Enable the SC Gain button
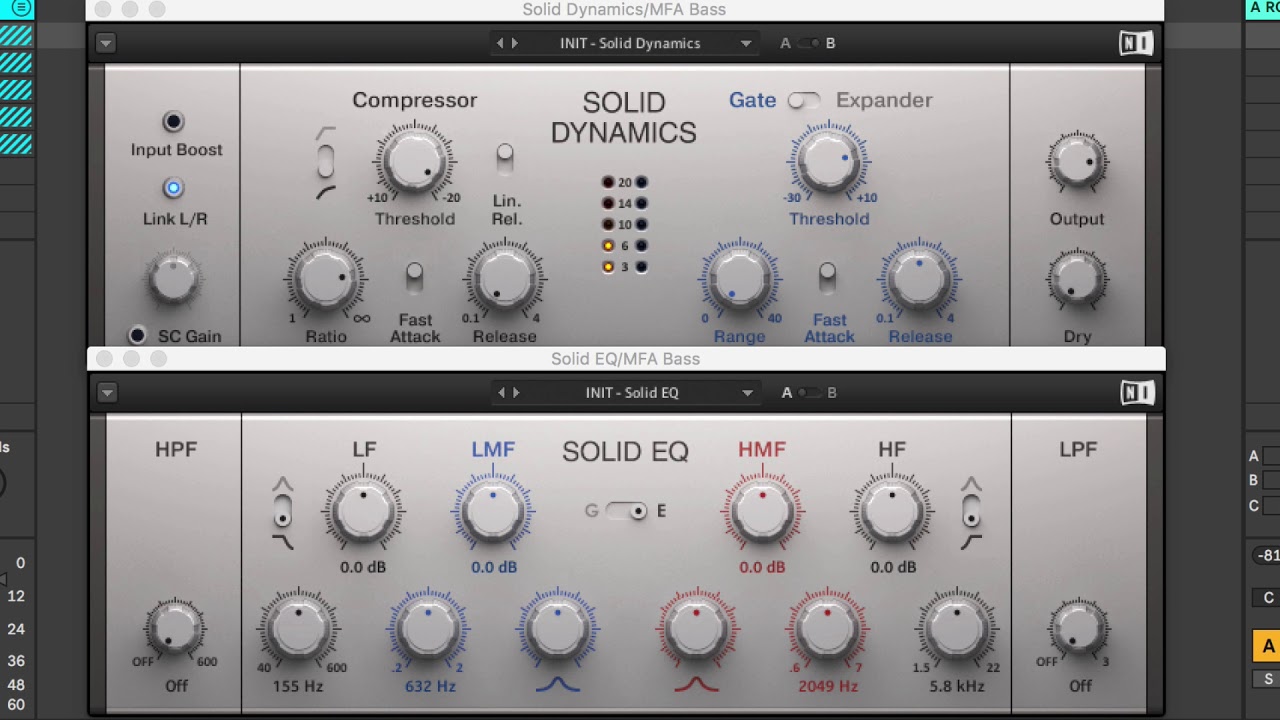The height and width of the screenshot is (720, 1280). (138, 335)
